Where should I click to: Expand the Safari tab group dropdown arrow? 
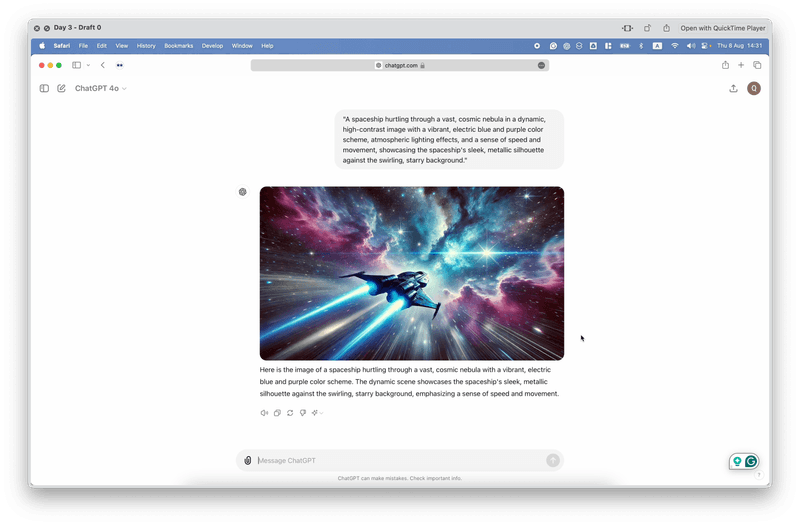click(x=88, y=65)
